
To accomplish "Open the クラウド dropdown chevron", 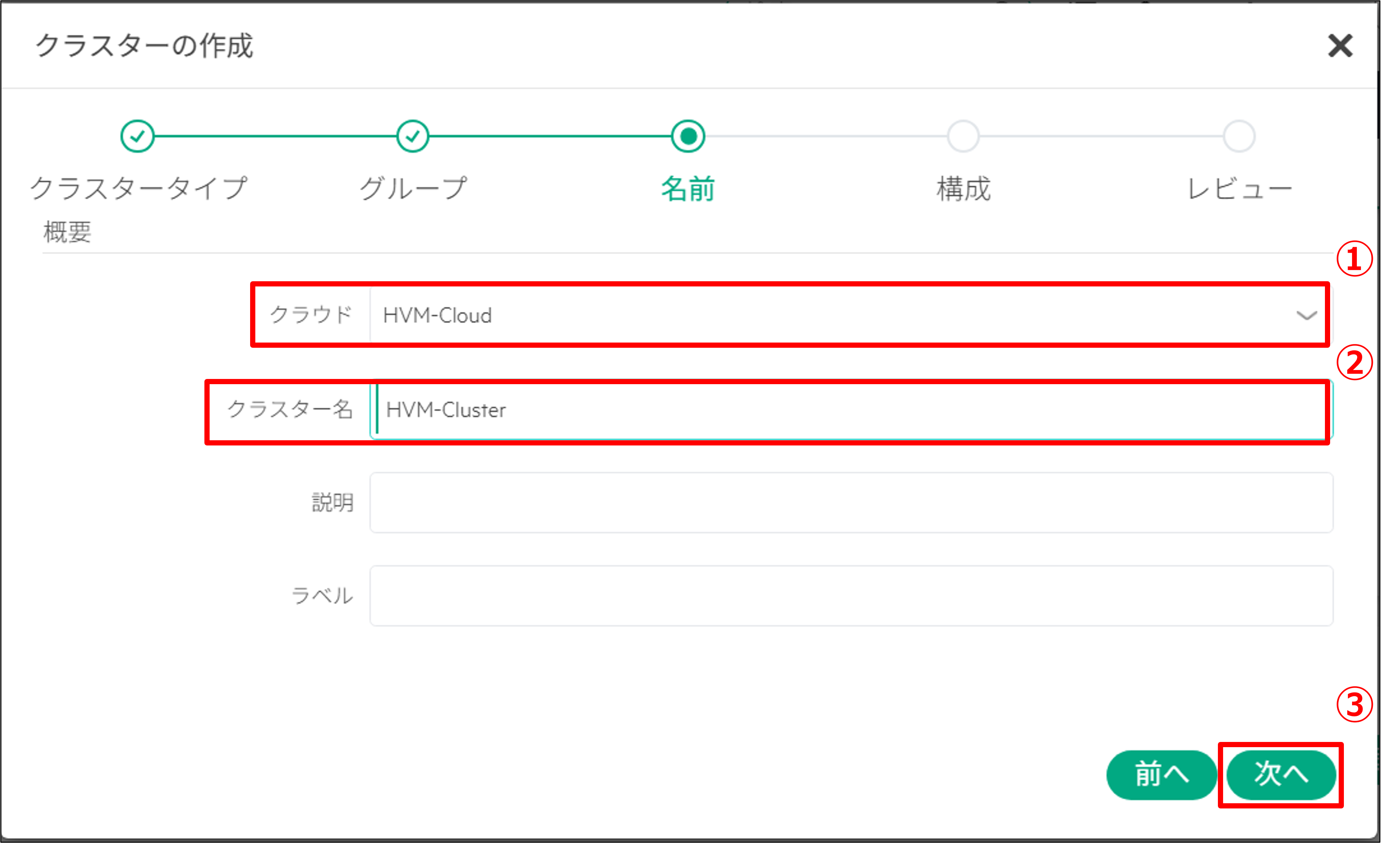I will pyautogui.click(x=1306, y=315).
